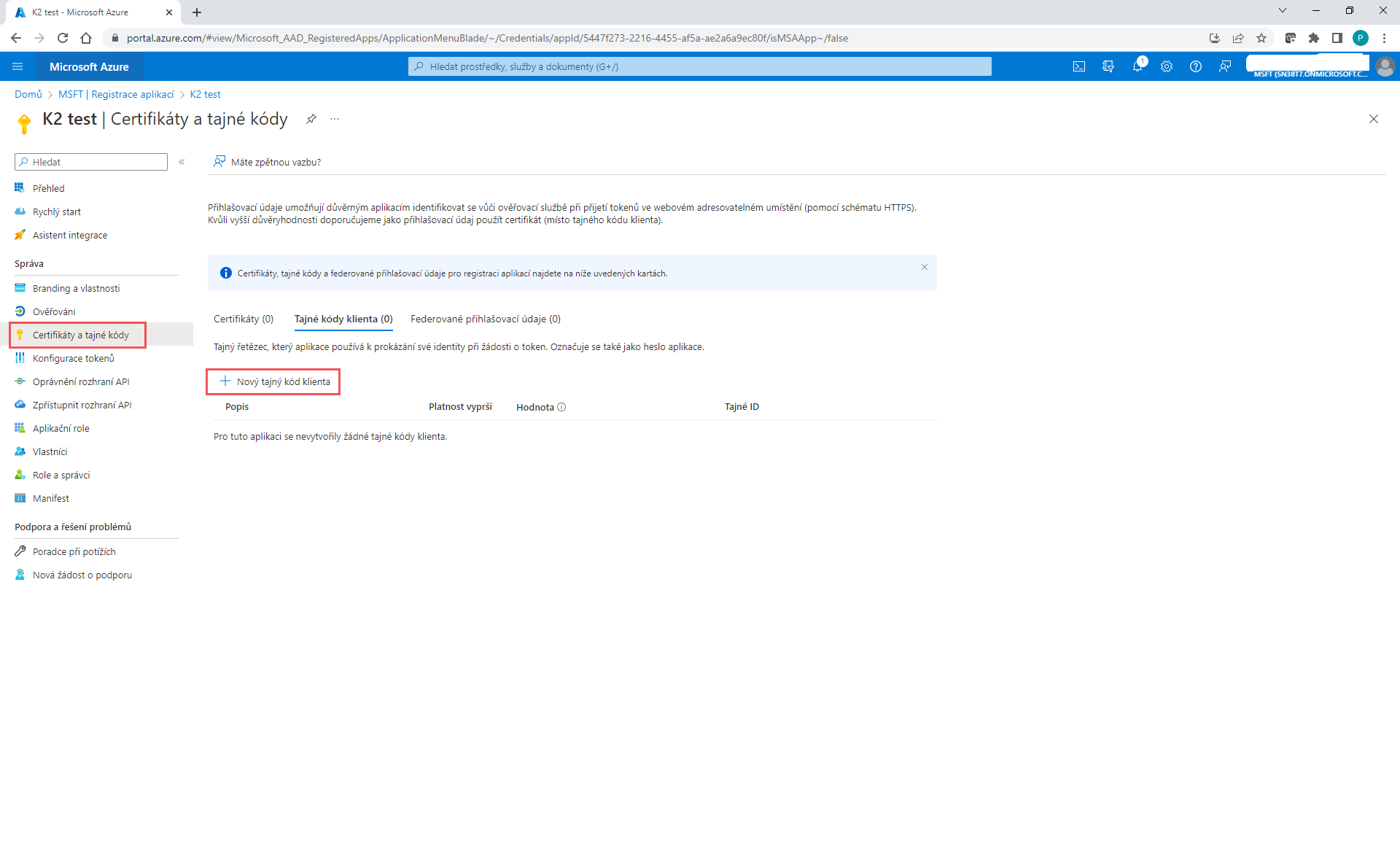1400x846 pixels.
Task: Open the browser tab search chevron
Action: (x=1283, y=10)
